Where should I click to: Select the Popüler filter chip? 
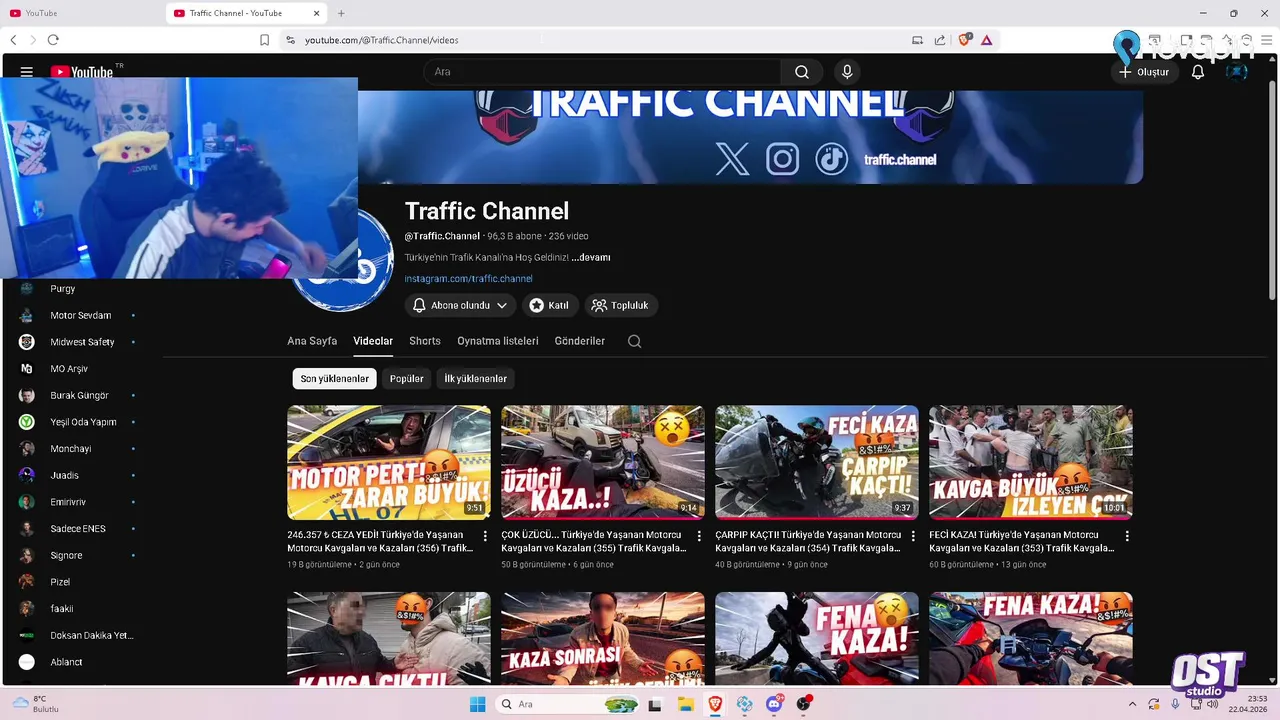click(406, 379)
